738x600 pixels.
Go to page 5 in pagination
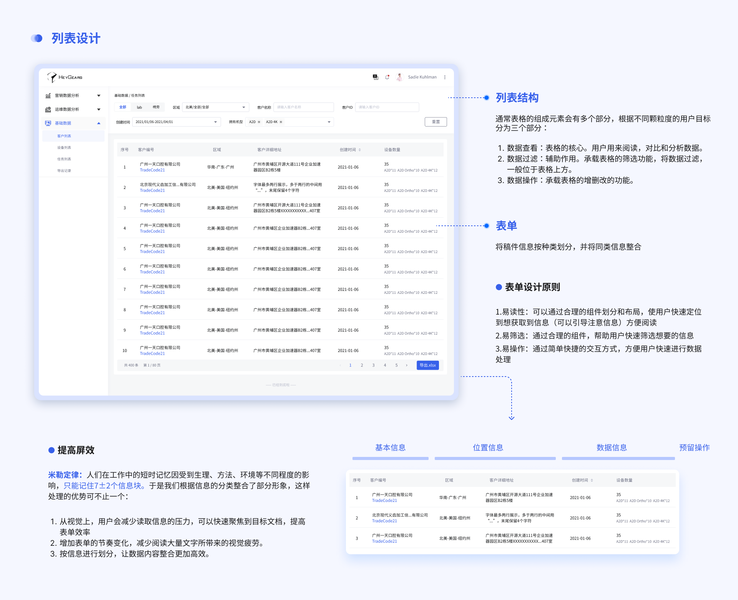pyautogui.click(x=396, y=365)
